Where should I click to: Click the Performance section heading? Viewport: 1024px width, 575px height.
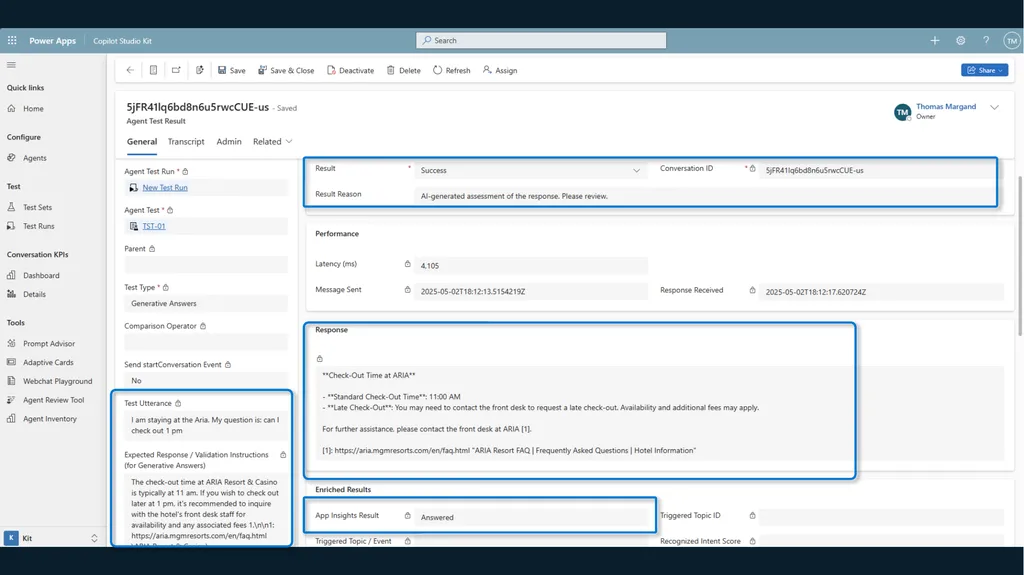[337, 233]
